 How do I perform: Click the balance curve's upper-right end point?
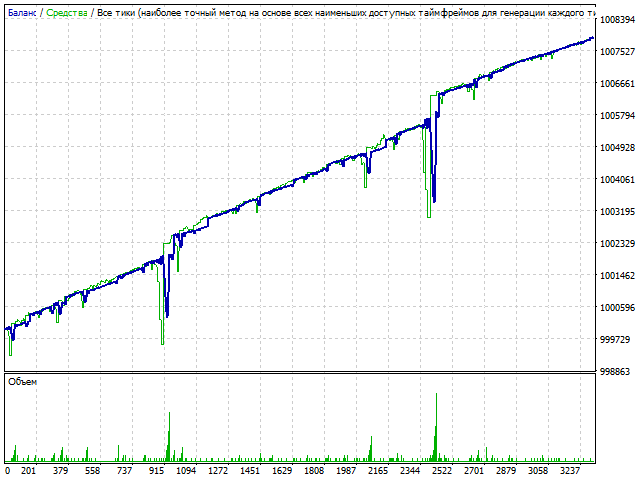pos(593,38)
